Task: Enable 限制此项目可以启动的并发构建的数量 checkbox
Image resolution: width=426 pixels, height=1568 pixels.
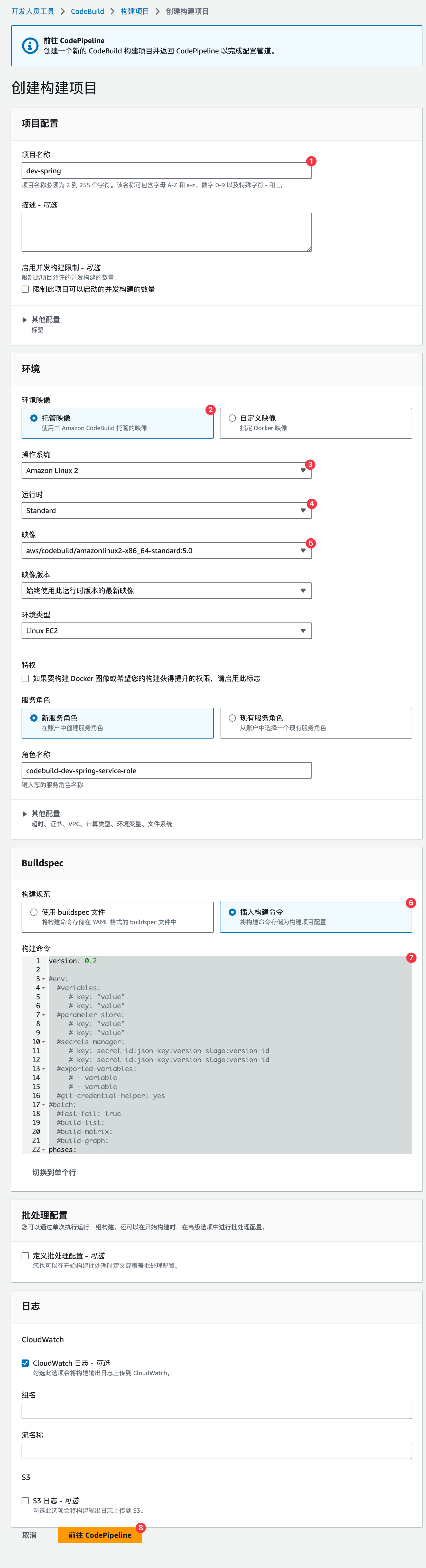Action: 25,289
